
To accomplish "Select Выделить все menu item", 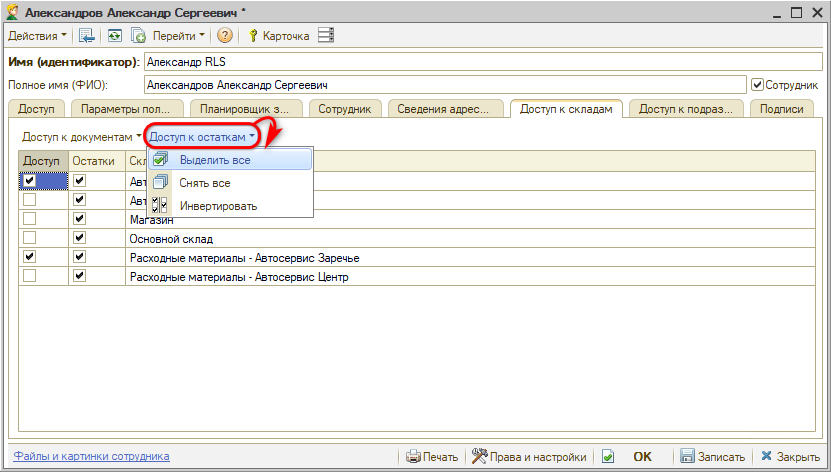I will pyautogui.click(x=214, y=160).
